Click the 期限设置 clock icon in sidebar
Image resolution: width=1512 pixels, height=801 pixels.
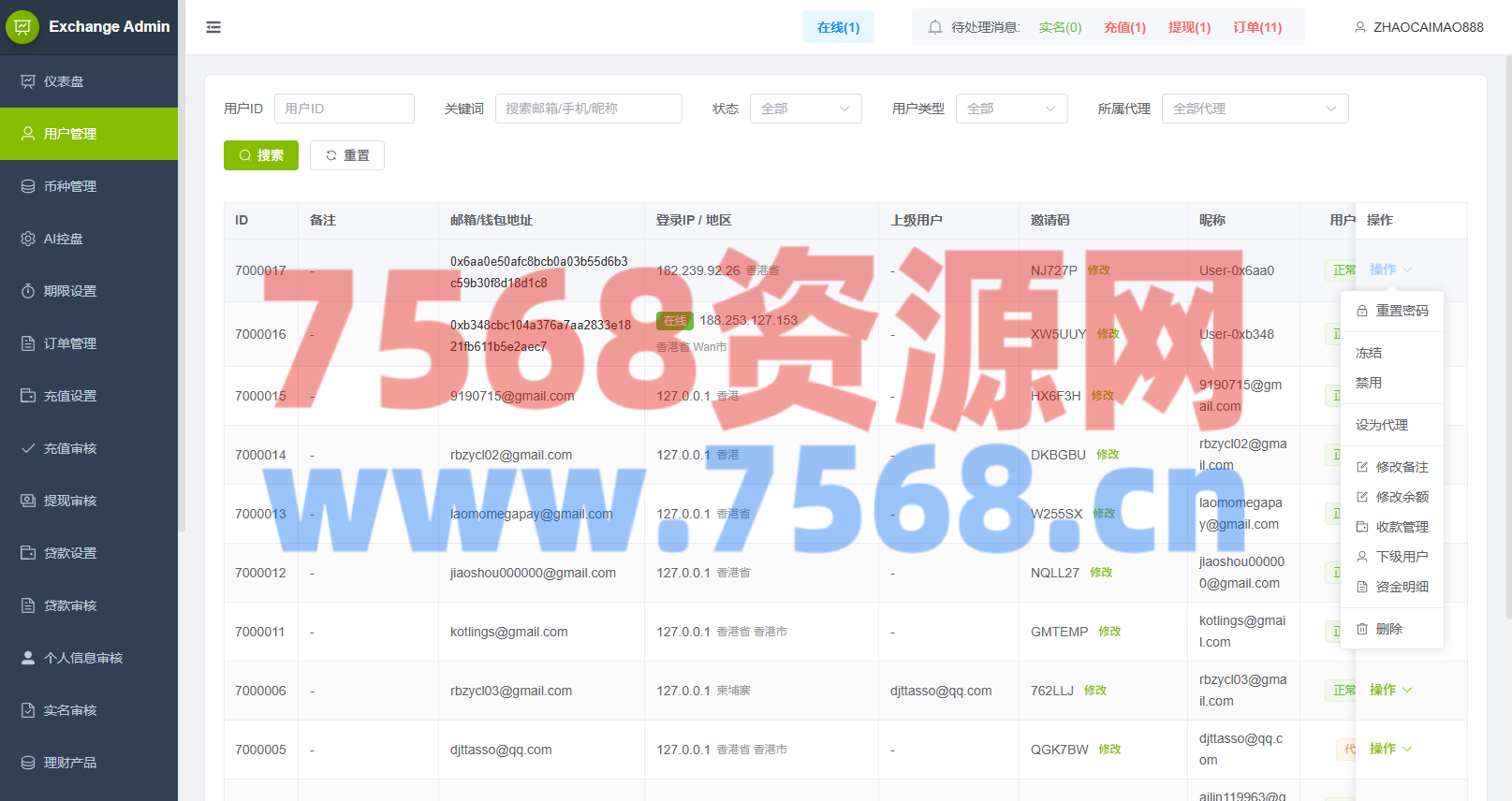click(x=28, y=291)
